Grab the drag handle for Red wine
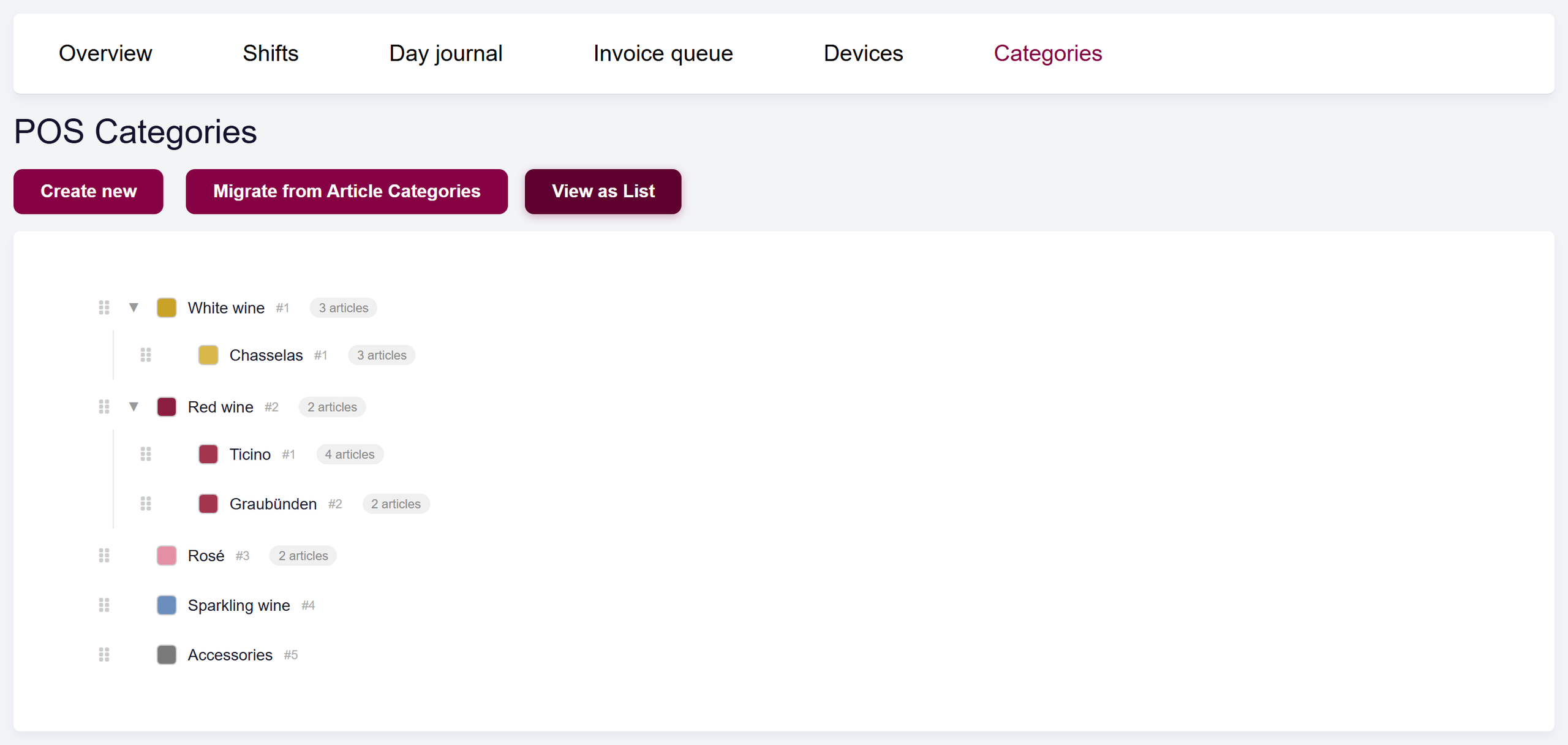Screen dimensions: 1568x745 coord(104,407)
